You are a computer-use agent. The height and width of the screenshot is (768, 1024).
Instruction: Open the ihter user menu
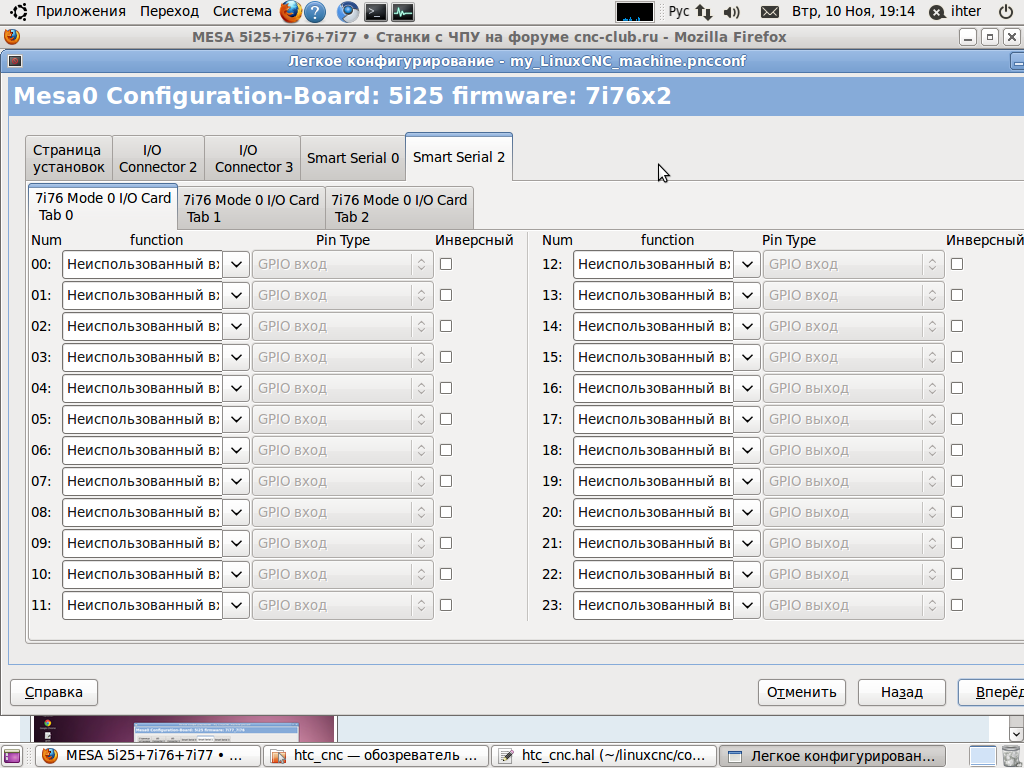tap(957, 12)
